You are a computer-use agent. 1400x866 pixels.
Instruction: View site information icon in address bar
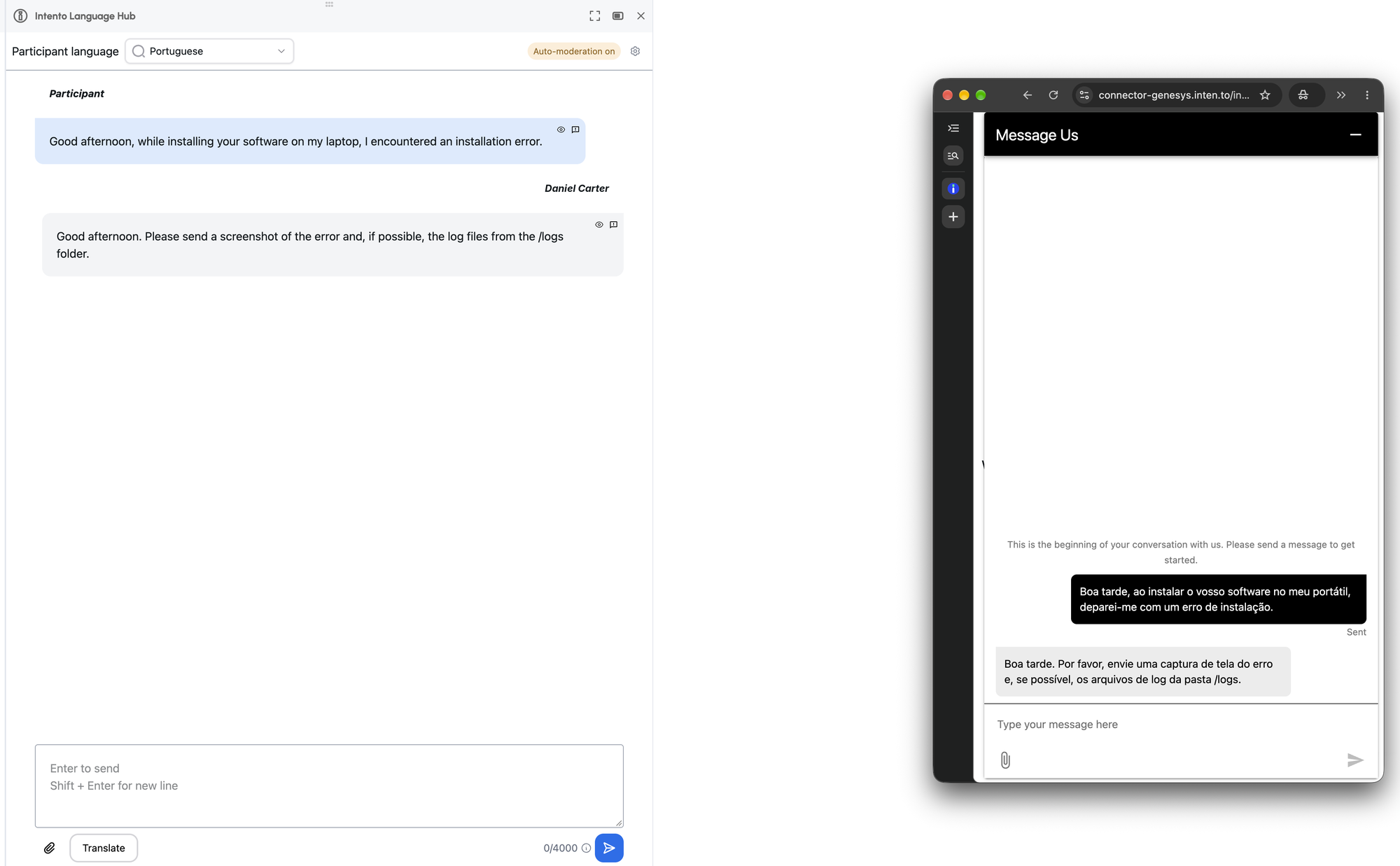coord(1084,95)
